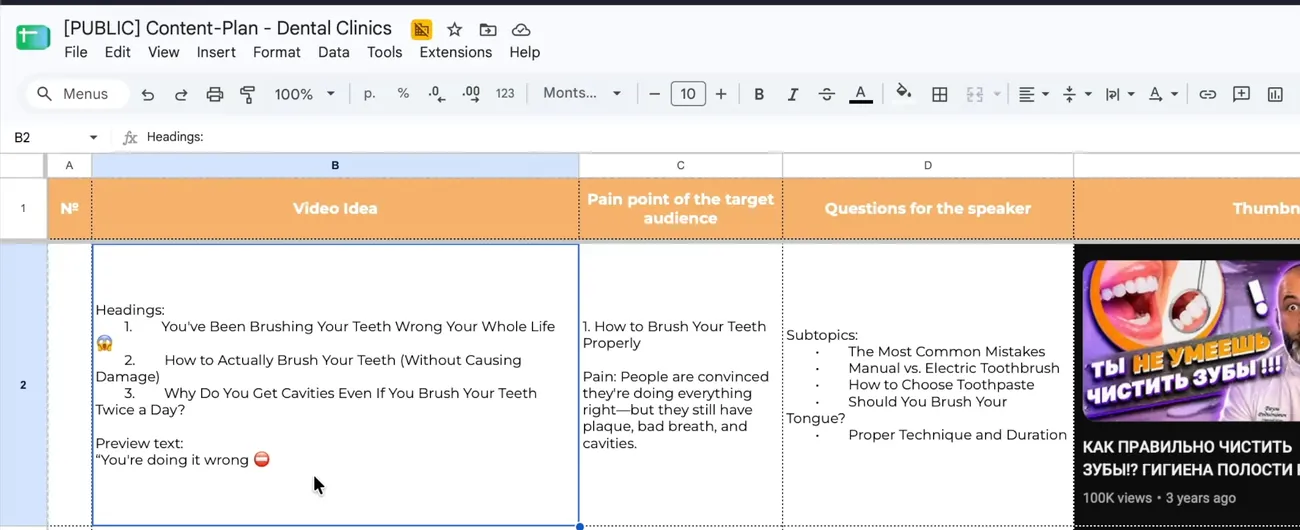Open vertical align dropdown
Viewport: 1300px width, 530px height.
coord(1076,94)
